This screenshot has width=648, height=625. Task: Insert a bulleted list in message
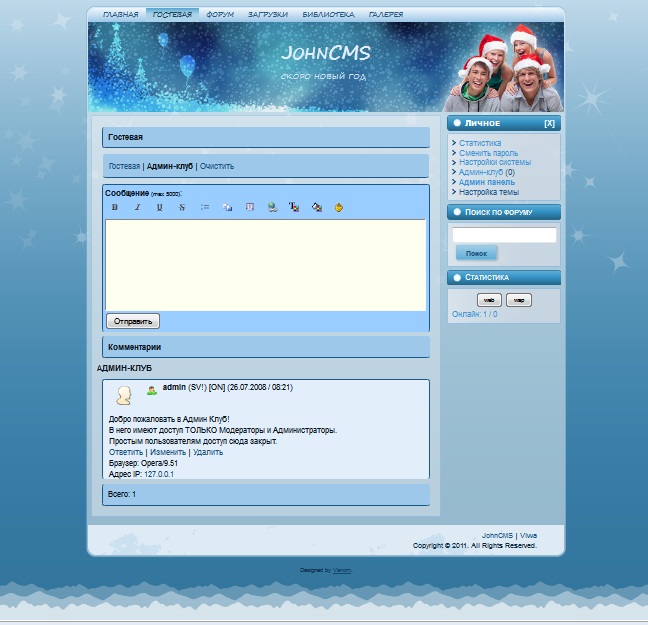[x=205, y=207]
